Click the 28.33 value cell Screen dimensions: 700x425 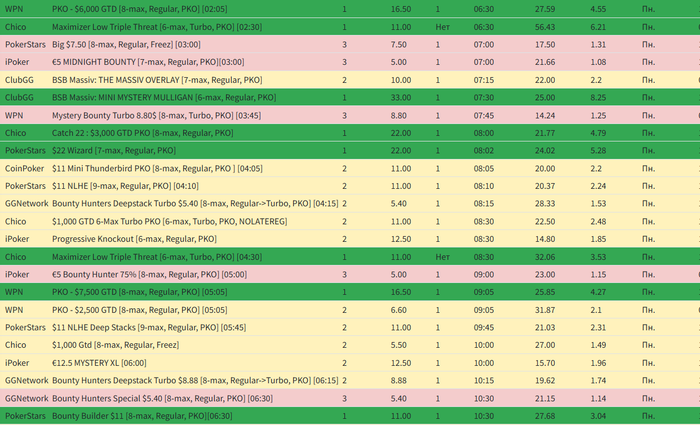[x=545, y=204]
